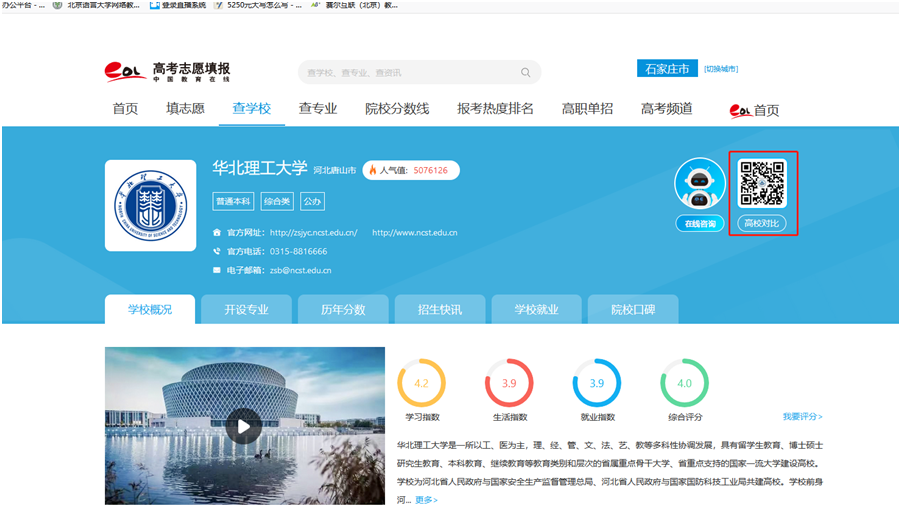Open the 首页 nav item

tap(125, 109)
